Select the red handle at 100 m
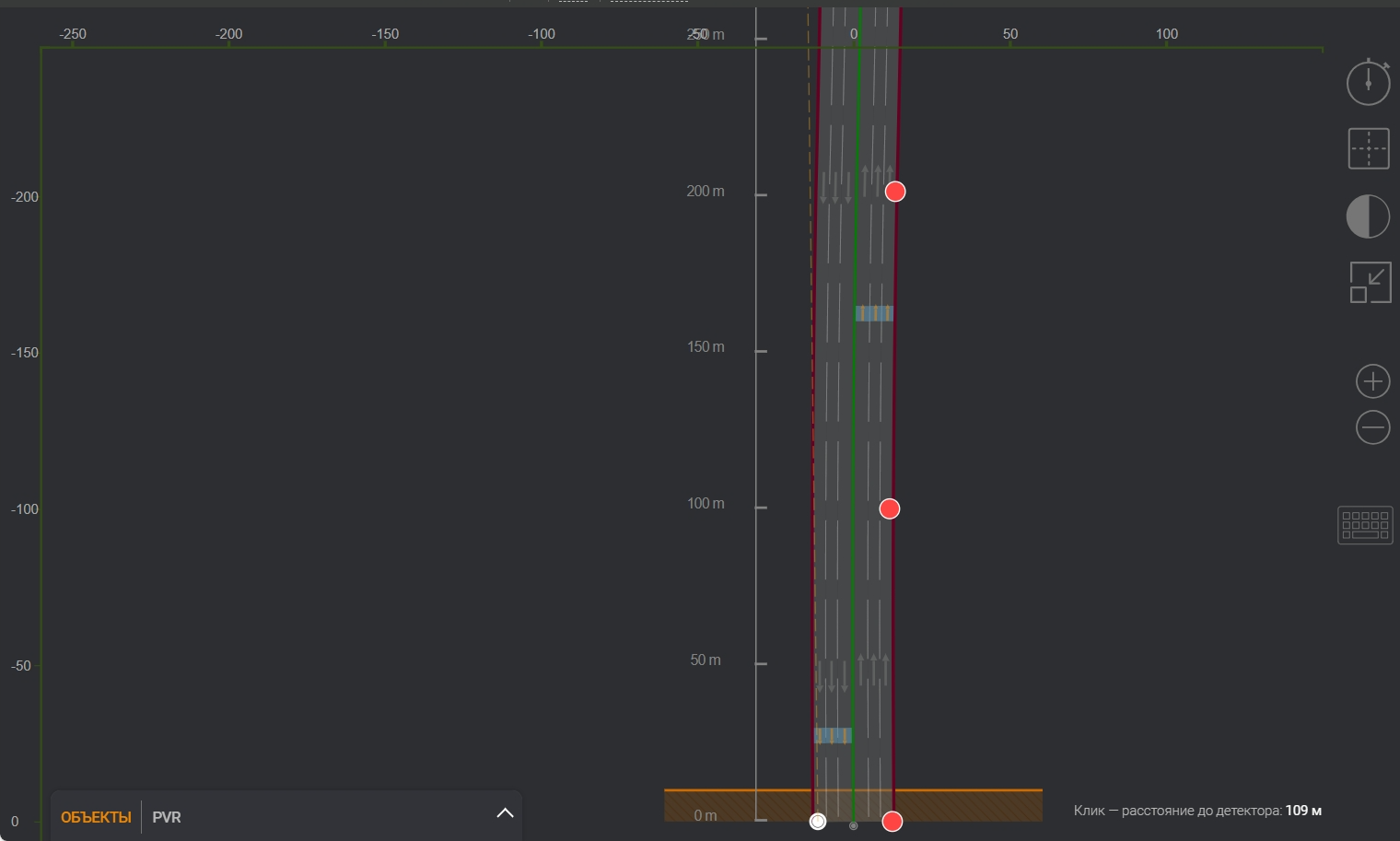Screen dimensions: 1400x841 pos(889,508)
